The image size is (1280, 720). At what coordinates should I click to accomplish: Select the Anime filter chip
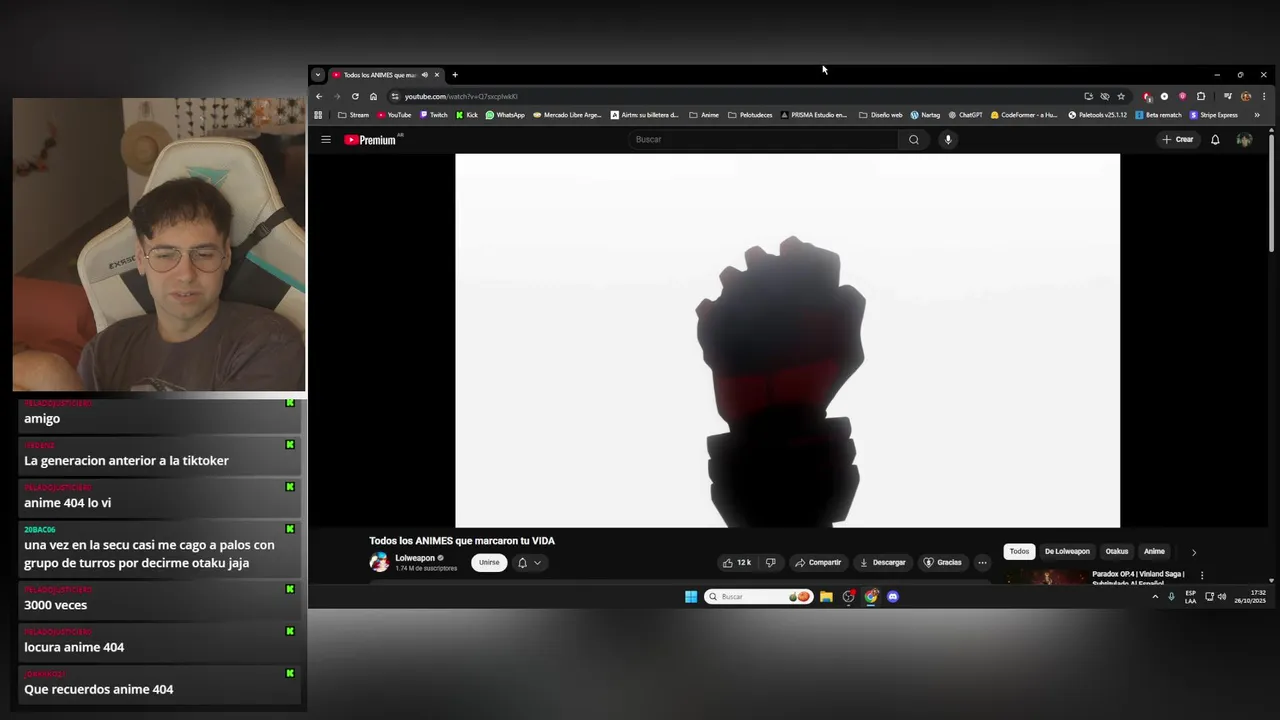[x=1154, y=552]
